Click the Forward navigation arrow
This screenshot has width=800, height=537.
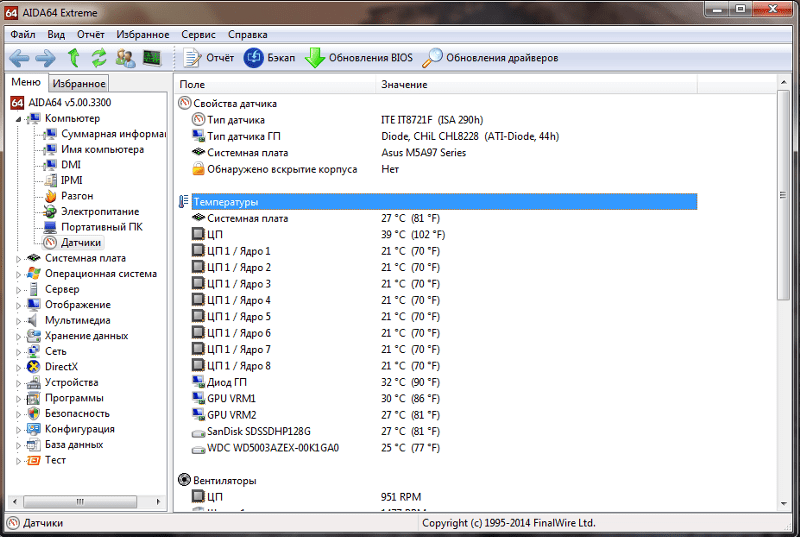point(45,58)
